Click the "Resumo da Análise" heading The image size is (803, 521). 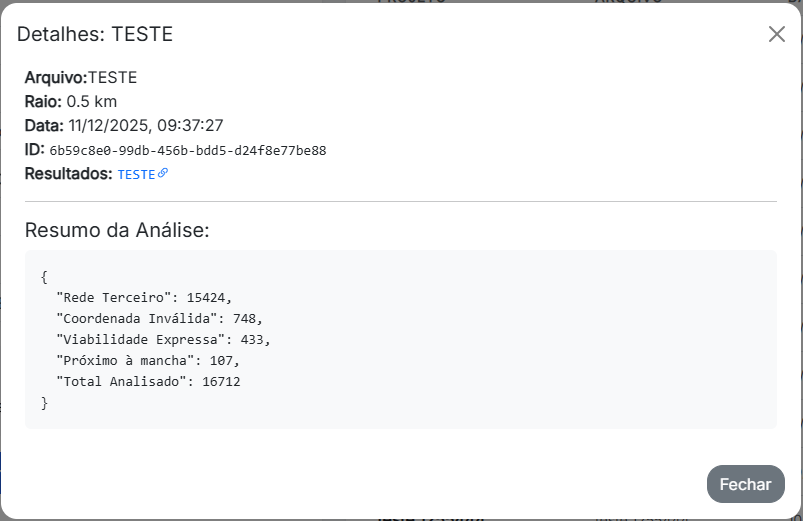click(117, 231)
